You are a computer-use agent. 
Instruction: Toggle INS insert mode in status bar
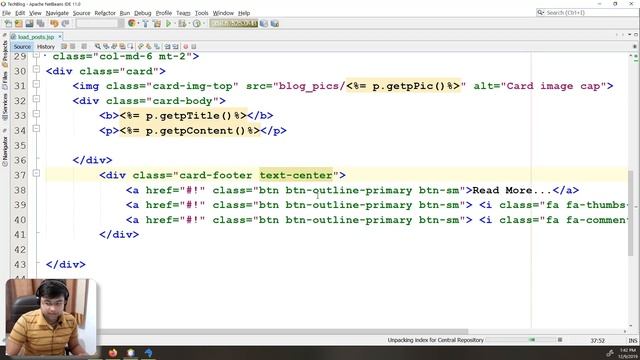(633, 340)
